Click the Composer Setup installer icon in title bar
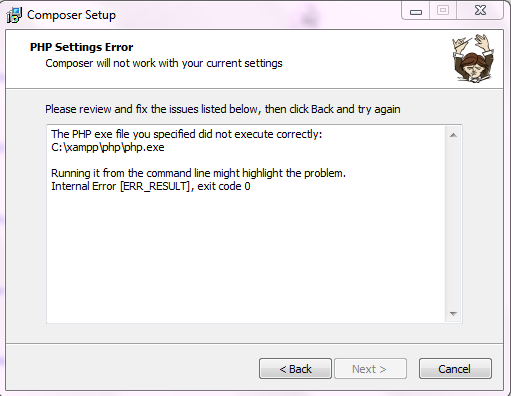Viewport: 511px width, 396px height. (14, 15)
